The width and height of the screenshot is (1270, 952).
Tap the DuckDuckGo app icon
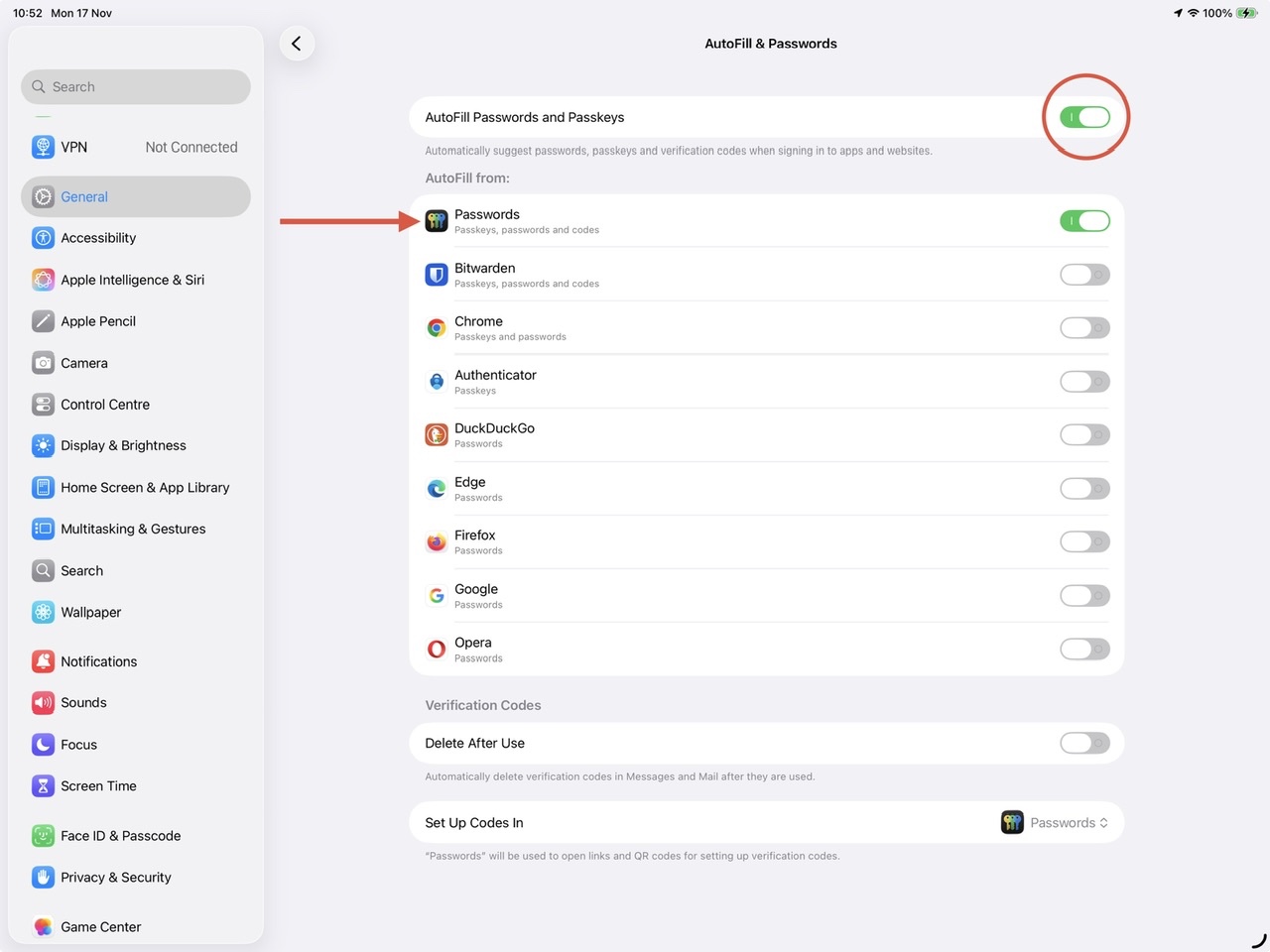click(437, 435)
